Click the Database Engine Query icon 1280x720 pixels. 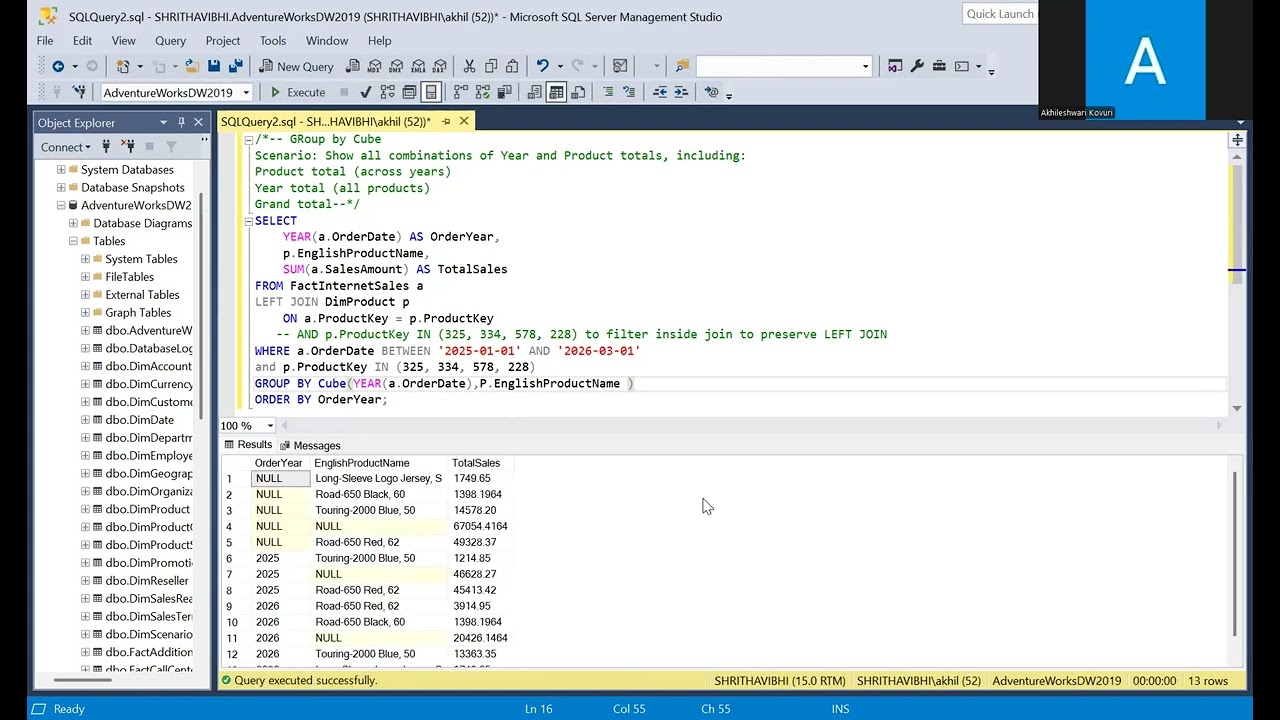coord(352,66)
